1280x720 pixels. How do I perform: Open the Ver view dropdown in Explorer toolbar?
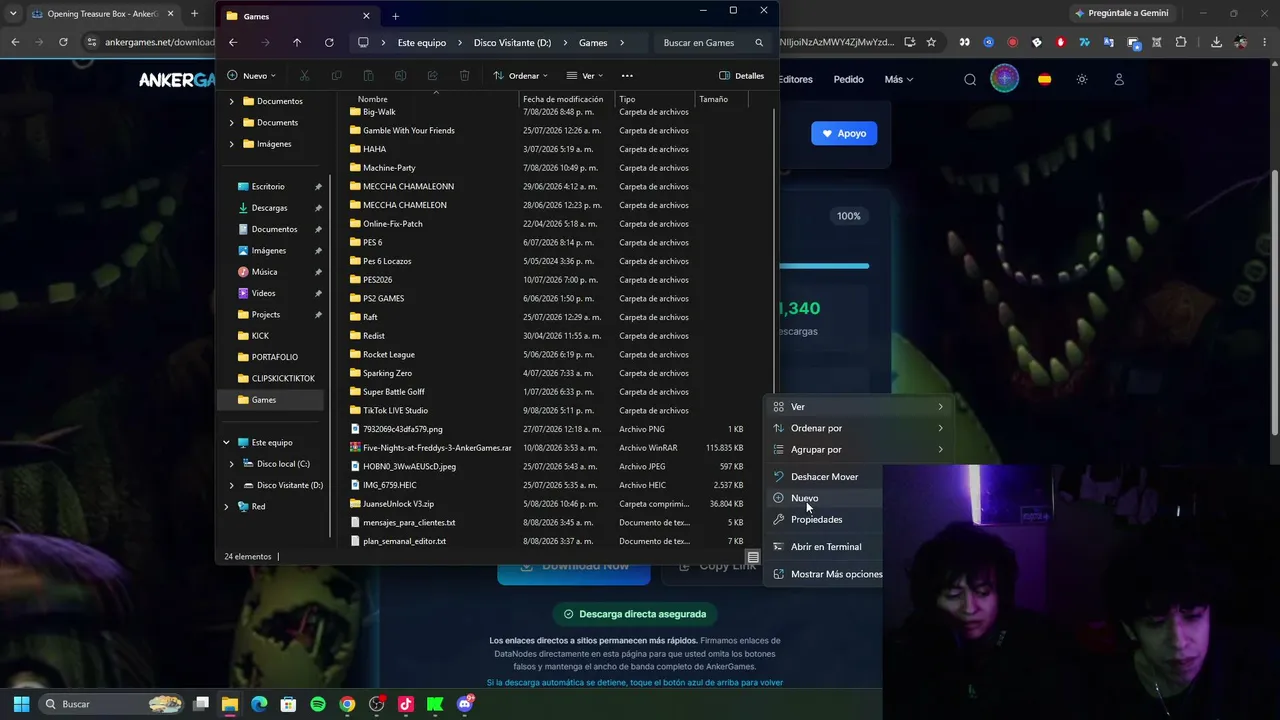coord(585,76)
